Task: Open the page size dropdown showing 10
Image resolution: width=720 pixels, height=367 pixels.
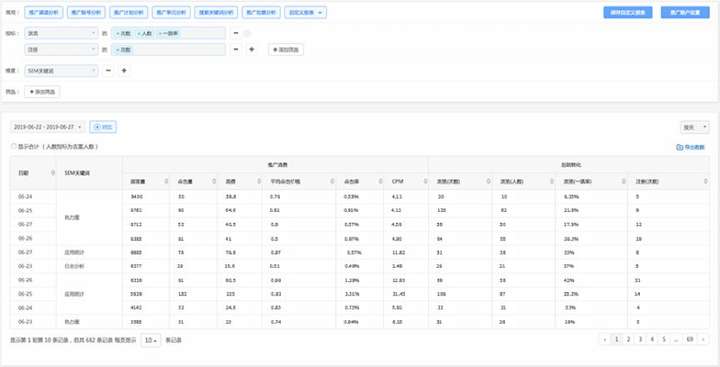Action: [151, 340]
